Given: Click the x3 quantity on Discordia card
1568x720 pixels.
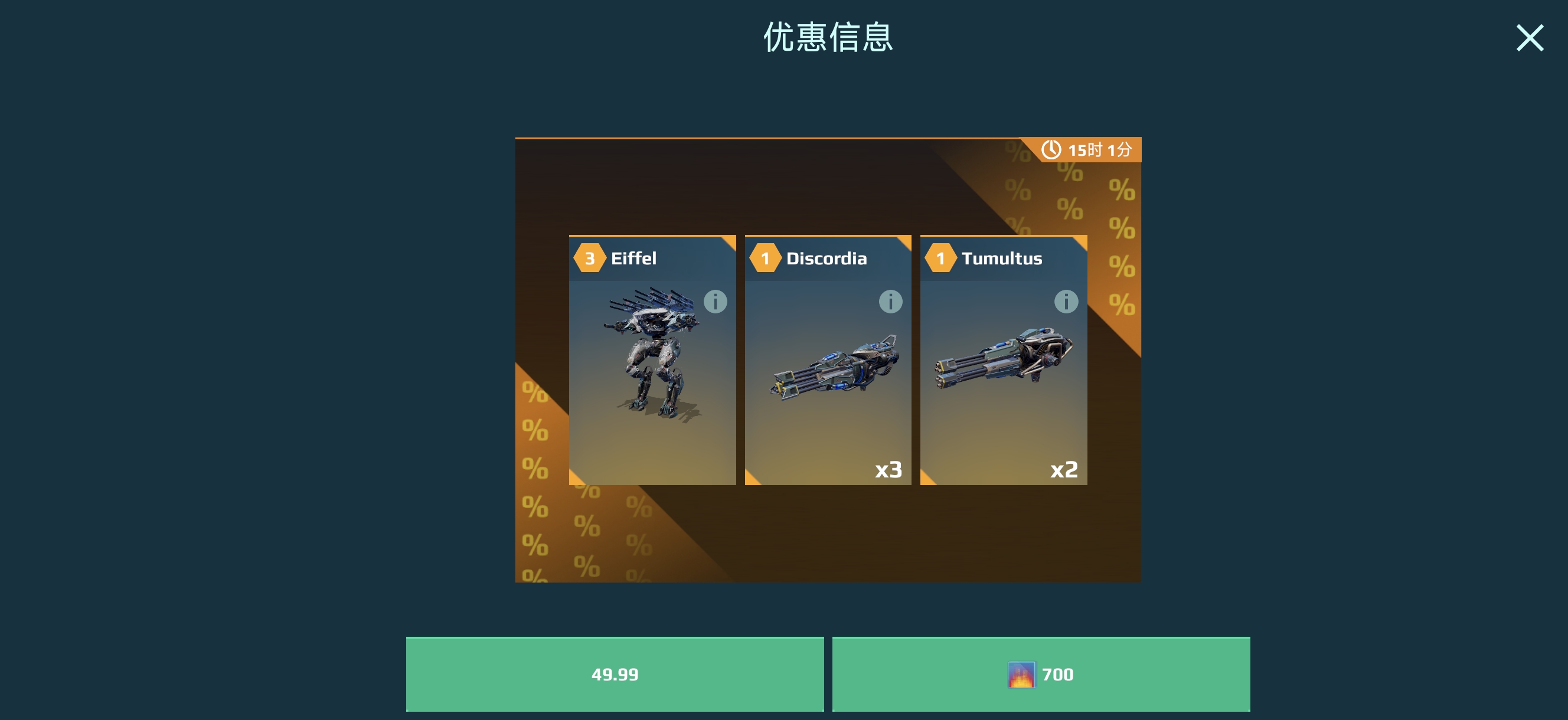Looking at the screenshot, I should click(x=888, y=469).
